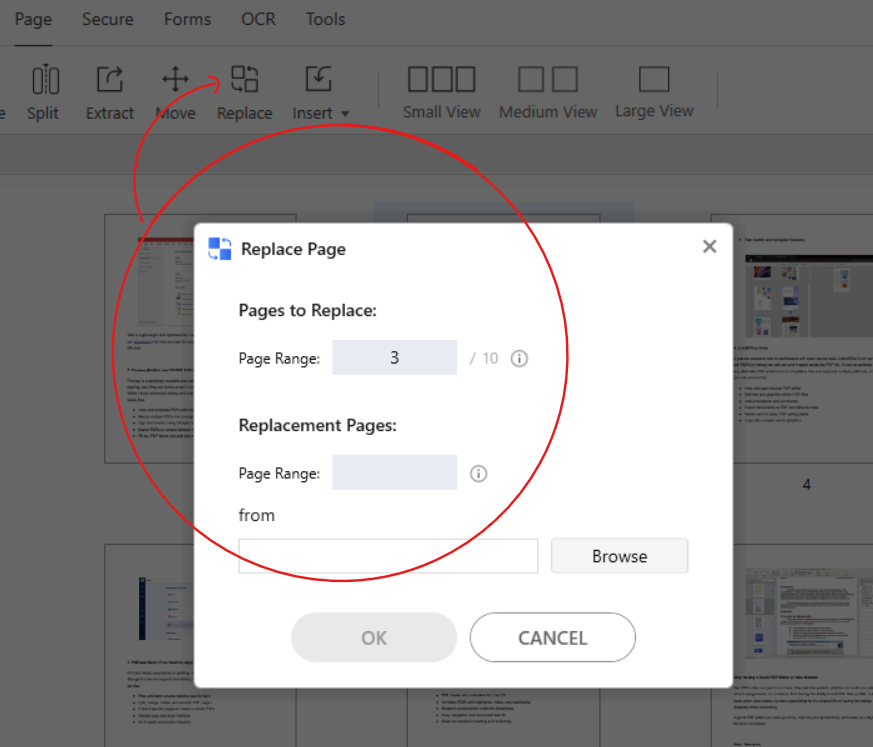Click Browse to choose a replacement file
The height and width of the screenshot is (747, 873).
pyautogui.click(x=619, y=556)
